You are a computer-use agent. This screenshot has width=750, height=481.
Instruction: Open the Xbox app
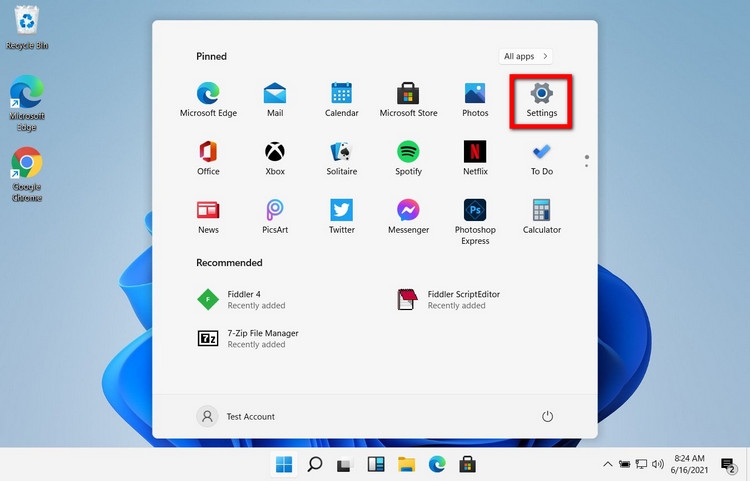pos(275,158)
